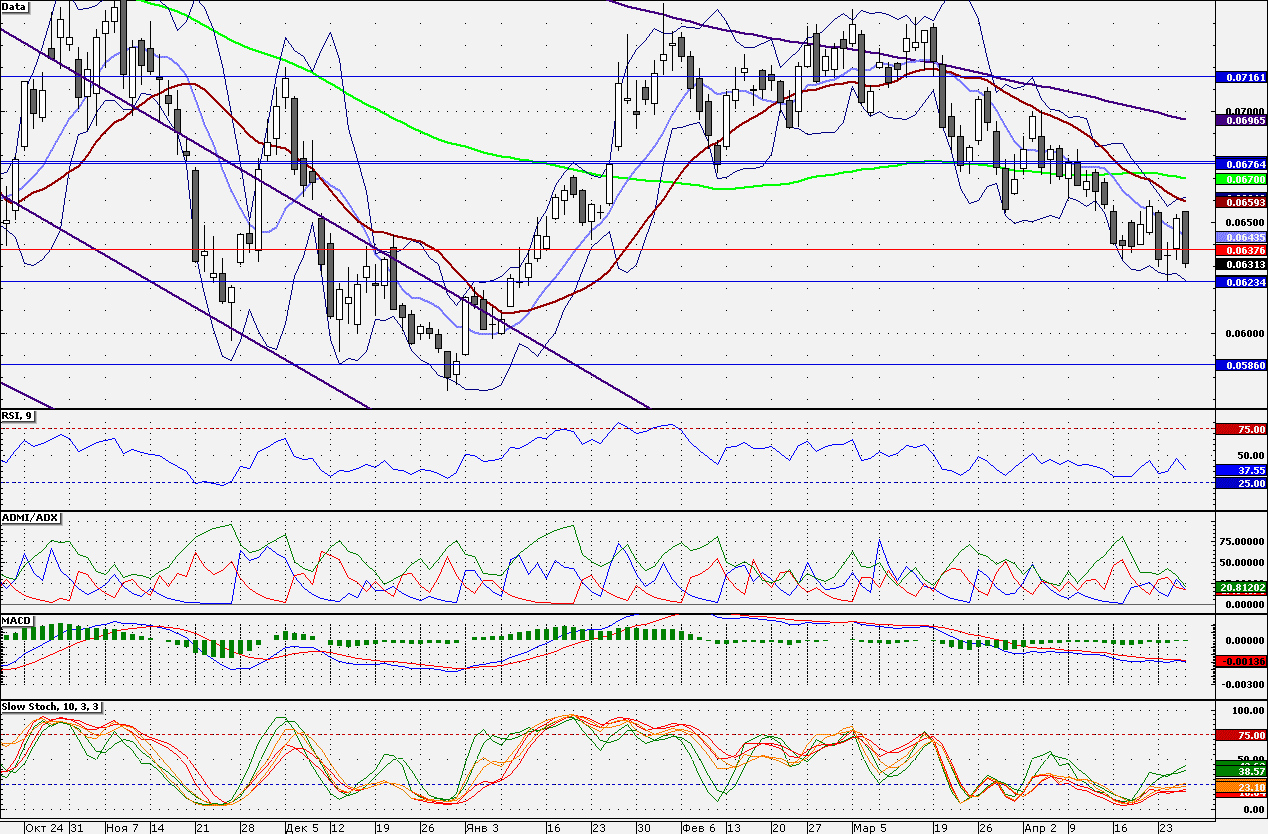This screenshot has width=1268, height=834.
Task: Select the blue 0.06234 support level tag
Action: point(1241,282)
